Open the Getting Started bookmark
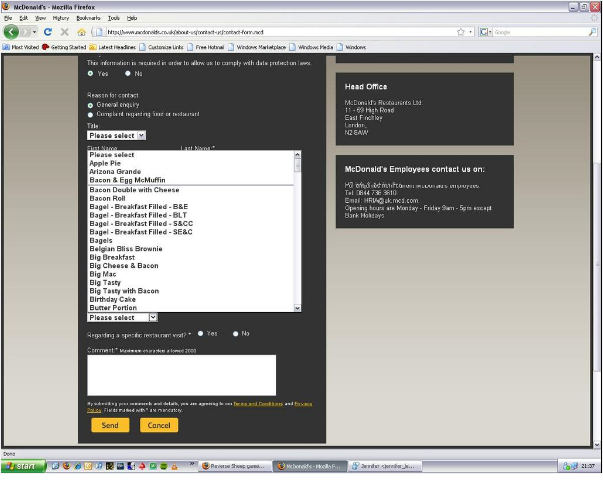The height and width of the screenshot is (481, 603). coord(64,47)
